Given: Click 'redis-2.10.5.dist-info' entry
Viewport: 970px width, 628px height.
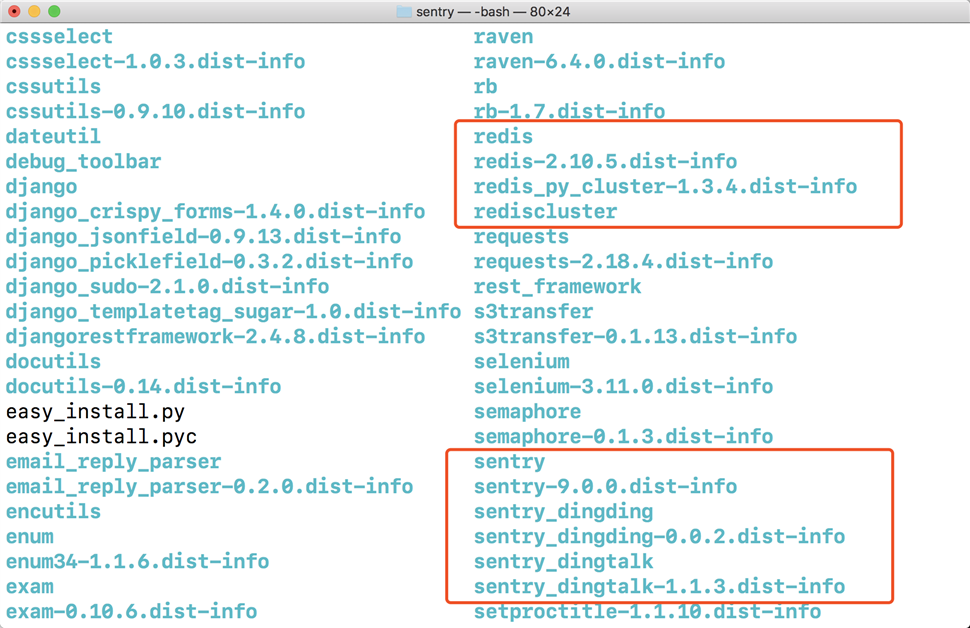Looking at the screenshot, I should (606, 161).
